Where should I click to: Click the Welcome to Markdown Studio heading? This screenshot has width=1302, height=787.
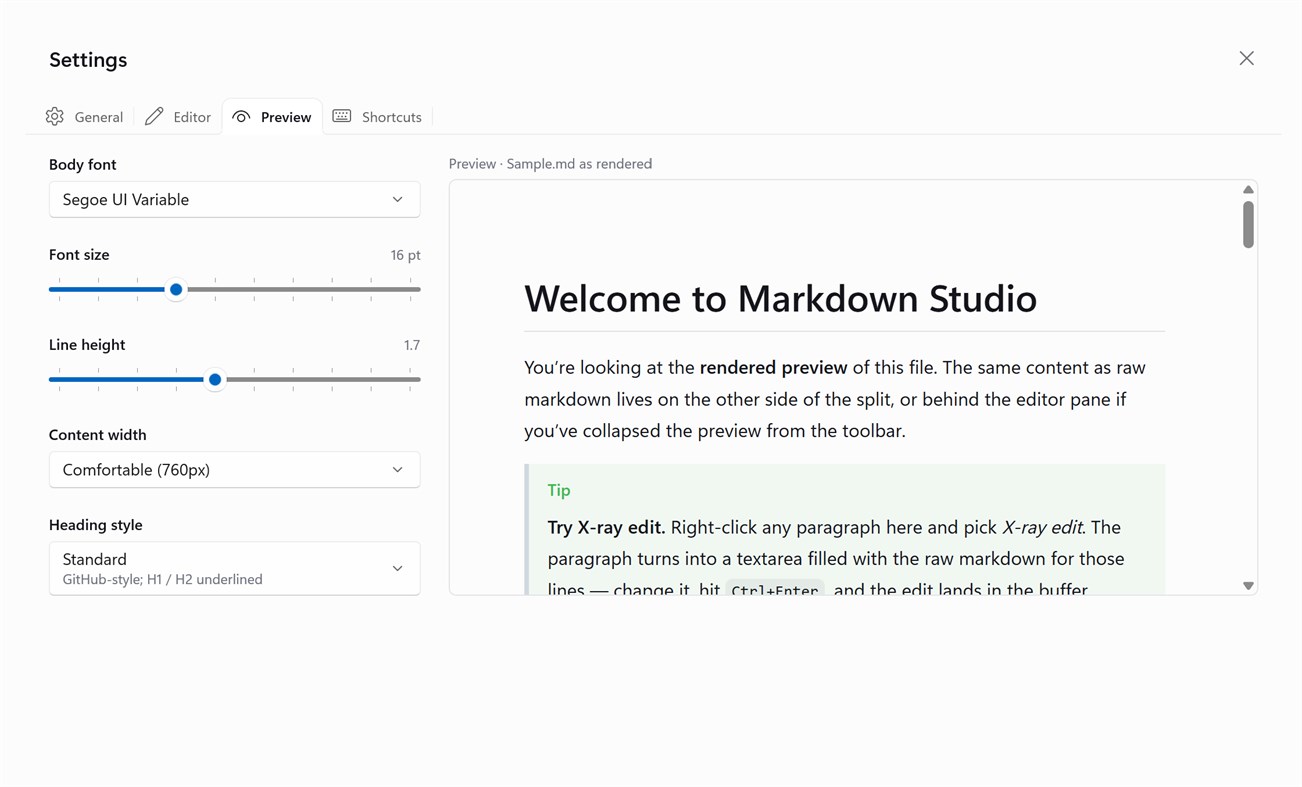(780, 298)
